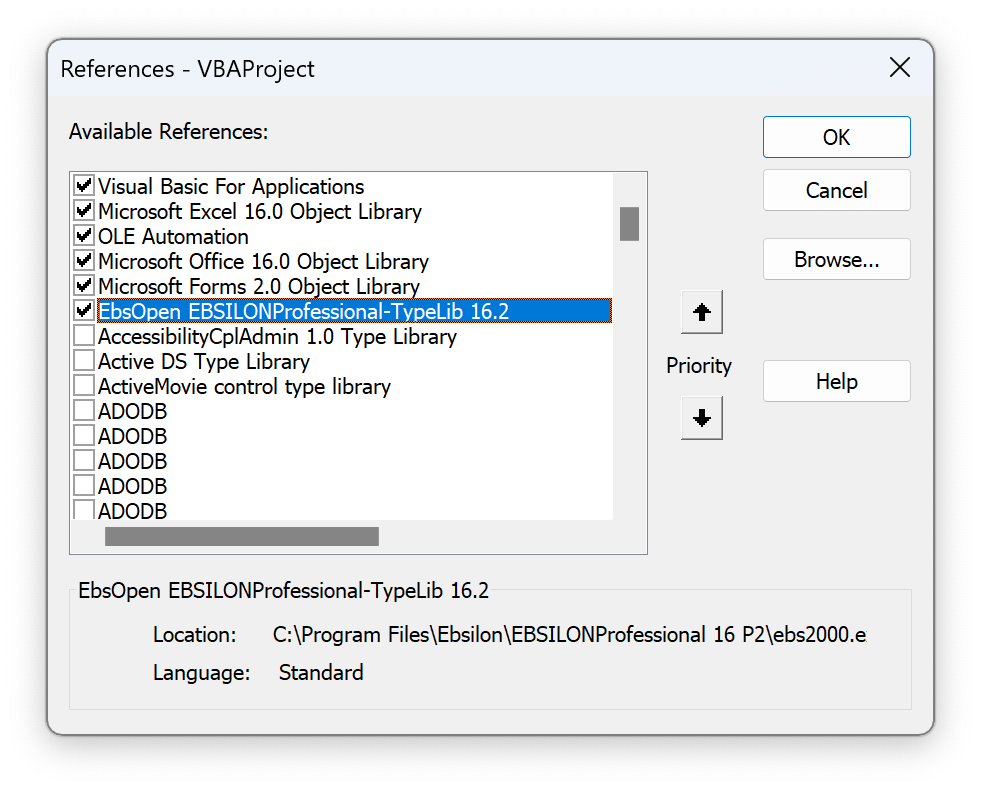The height and width of the screenshot is (790, 982).
Task: Click the Language value Standard
Action: tap(321, 673)
